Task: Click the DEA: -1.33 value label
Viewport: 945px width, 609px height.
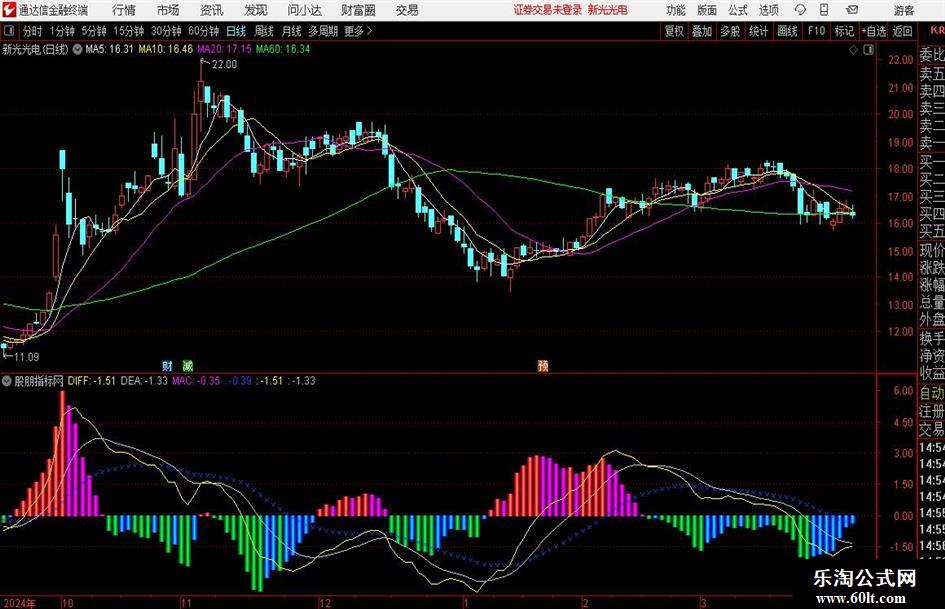Action: pos(144,381)
